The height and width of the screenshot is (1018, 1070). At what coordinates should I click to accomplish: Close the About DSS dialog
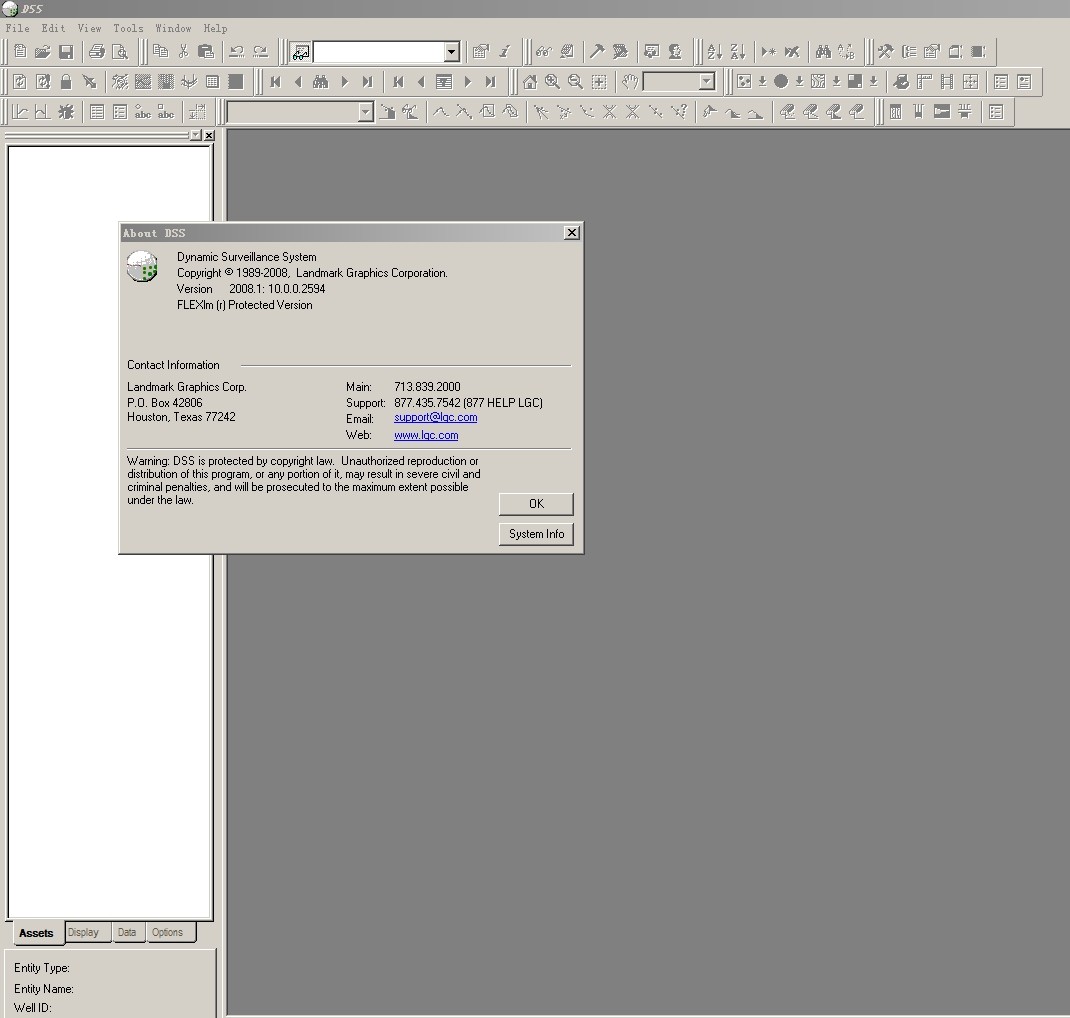(572, 233)
